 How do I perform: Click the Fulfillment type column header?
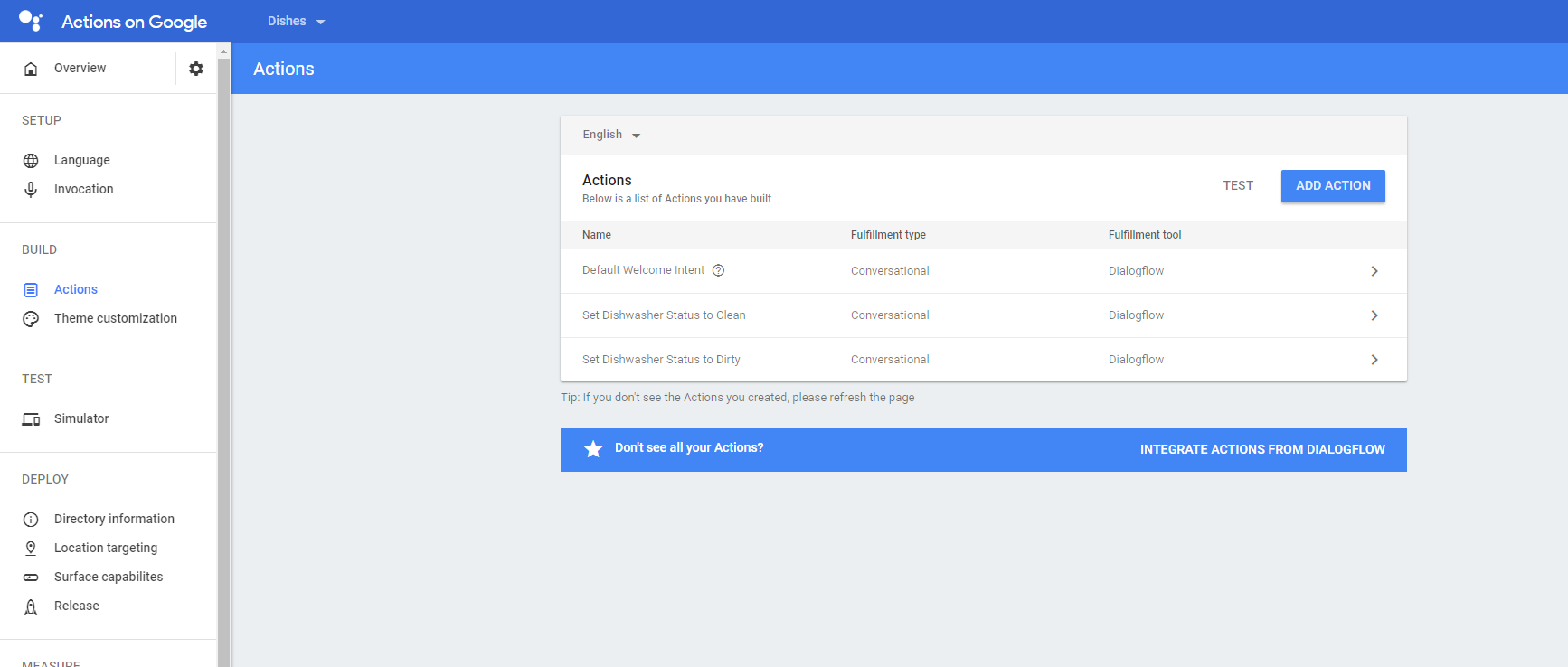pos(888,235)
